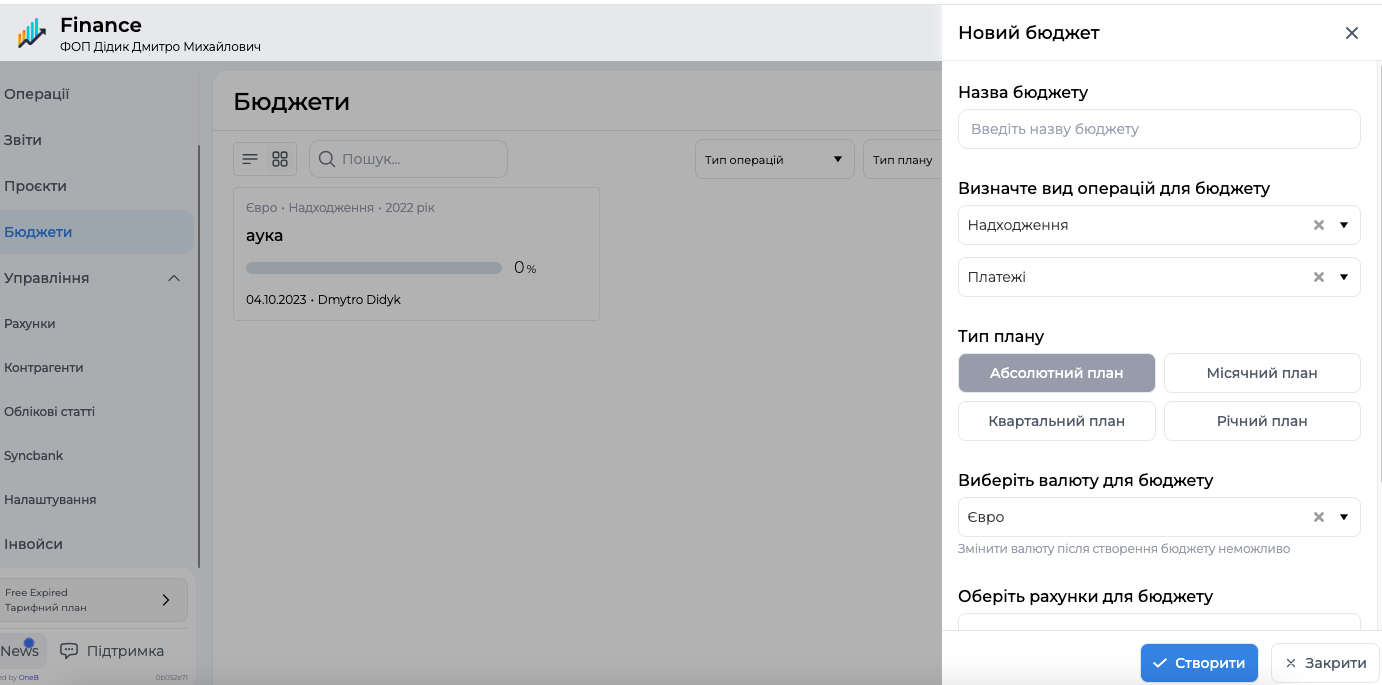Screen dimensions: 1382x685
Task: Click Євро • Надходження • 2022 рік label
Action: click(340, 208)
